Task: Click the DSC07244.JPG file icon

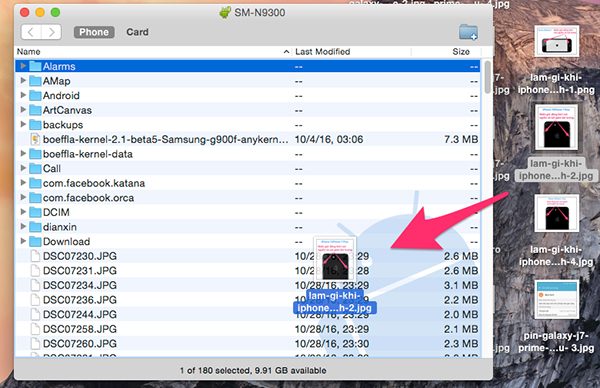Action: coord(35,314)
